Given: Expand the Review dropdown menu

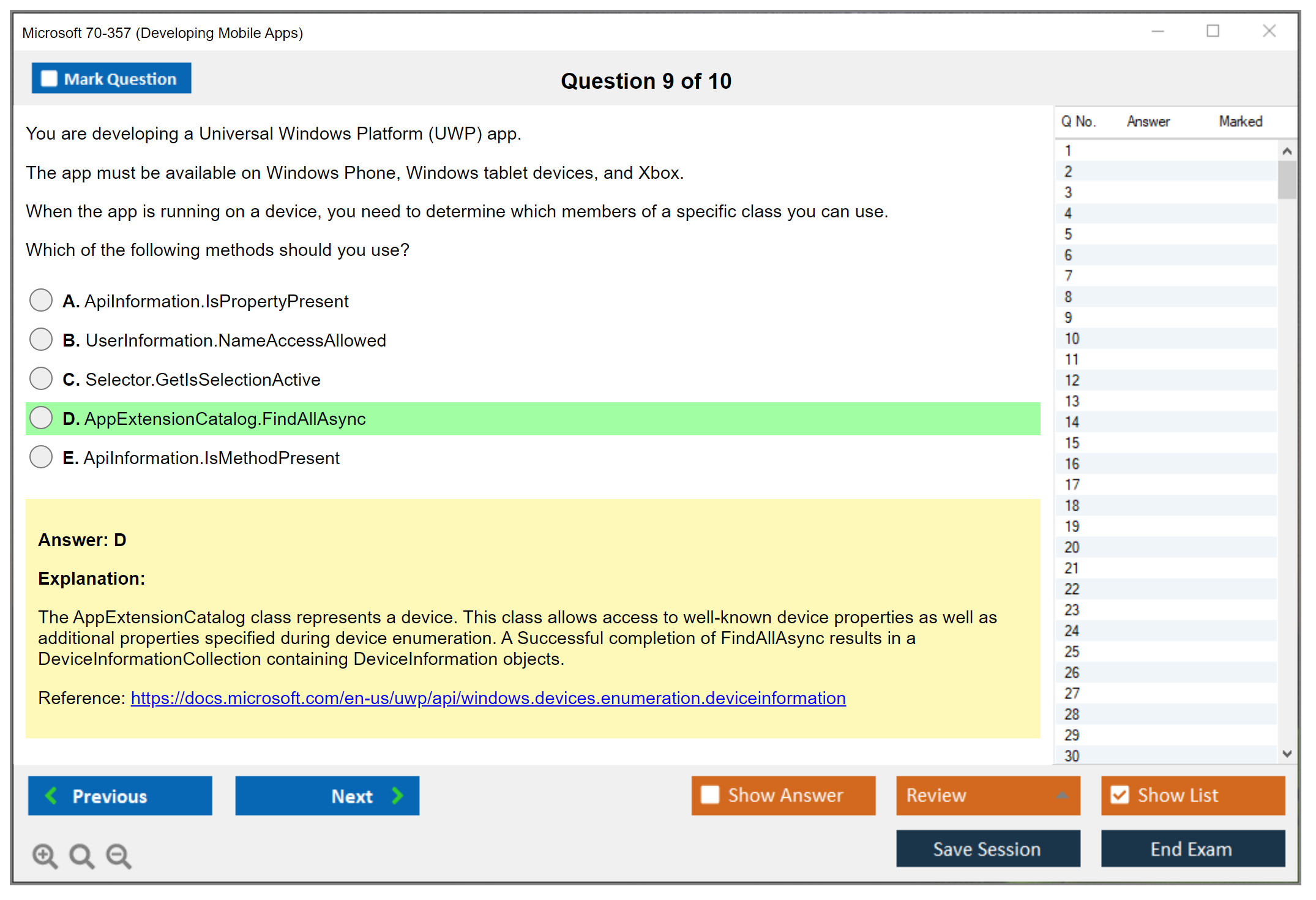Looking at the screenshot, I should click(x=1062, y=795).
